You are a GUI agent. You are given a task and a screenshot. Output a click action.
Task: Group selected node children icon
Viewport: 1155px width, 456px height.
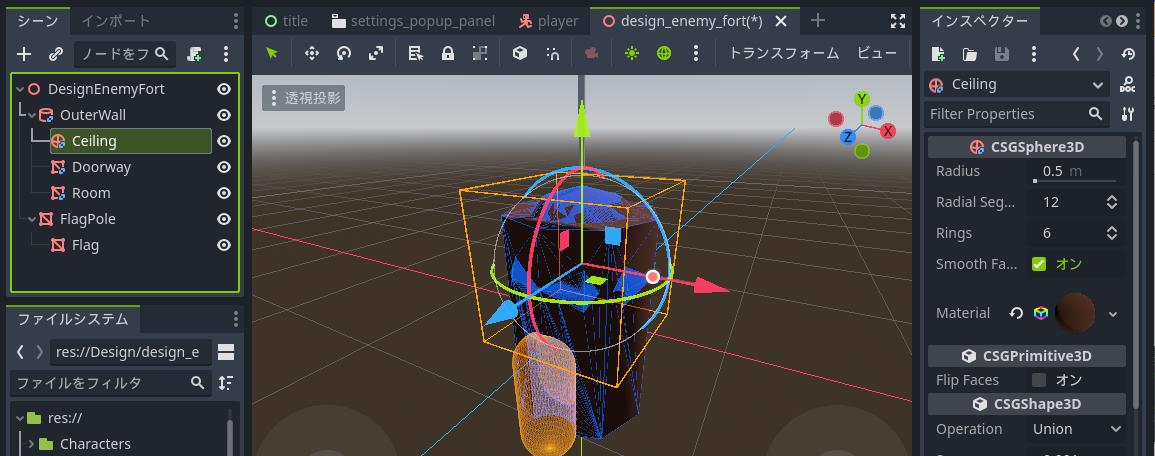[x=480, y=53]
